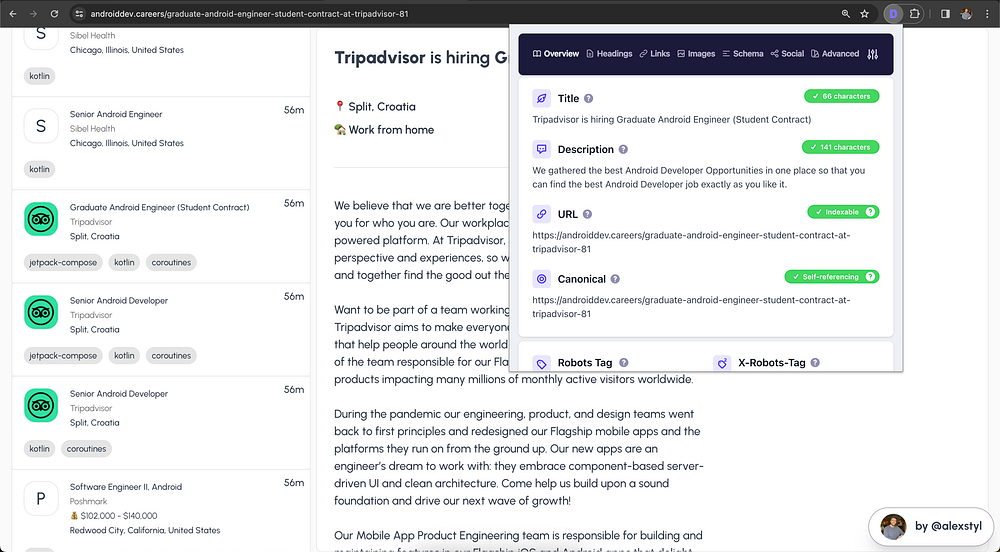This screenshot has height=552, width=1000.
Task: Switch to the Overview tab
Action: (556, 54)
